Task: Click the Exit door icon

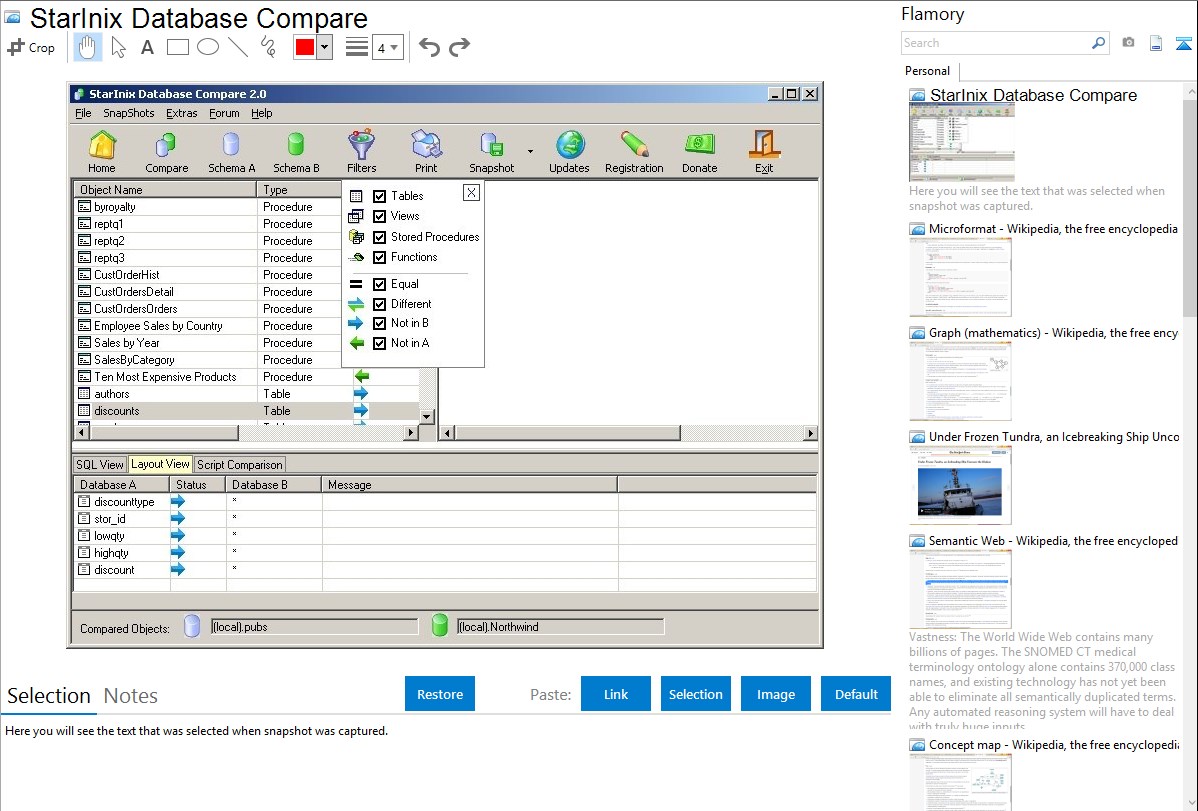Action: tap(764, 152)
